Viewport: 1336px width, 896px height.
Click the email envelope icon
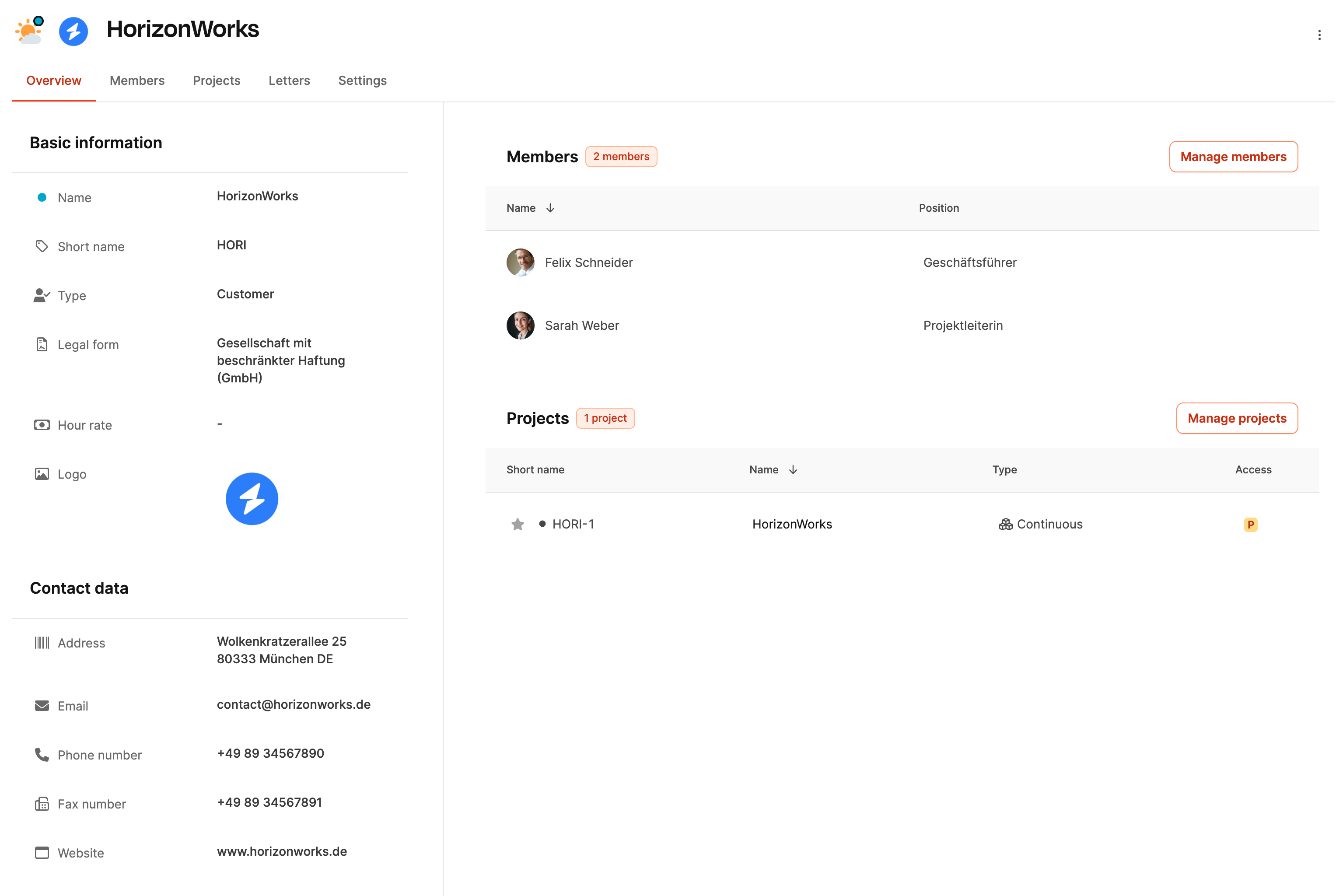click(x=42, y=706)
